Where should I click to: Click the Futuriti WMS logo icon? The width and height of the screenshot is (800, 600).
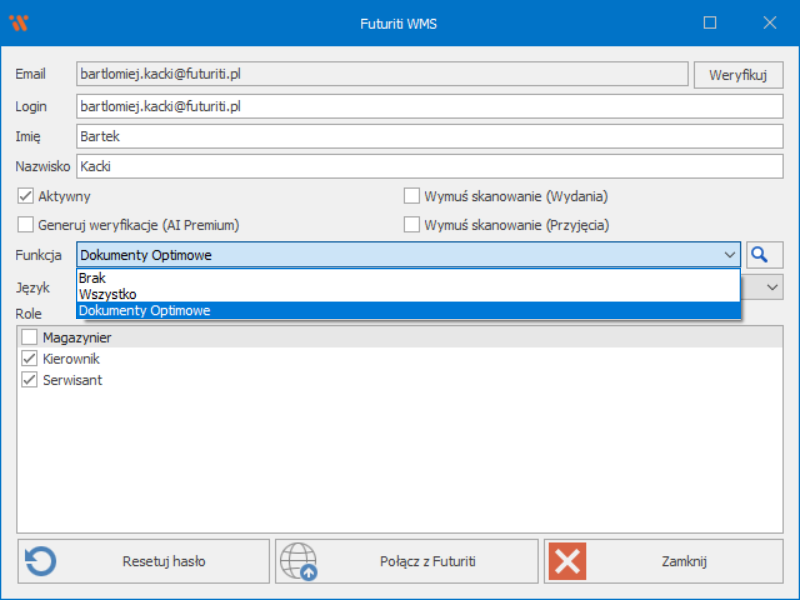(18, 22)
